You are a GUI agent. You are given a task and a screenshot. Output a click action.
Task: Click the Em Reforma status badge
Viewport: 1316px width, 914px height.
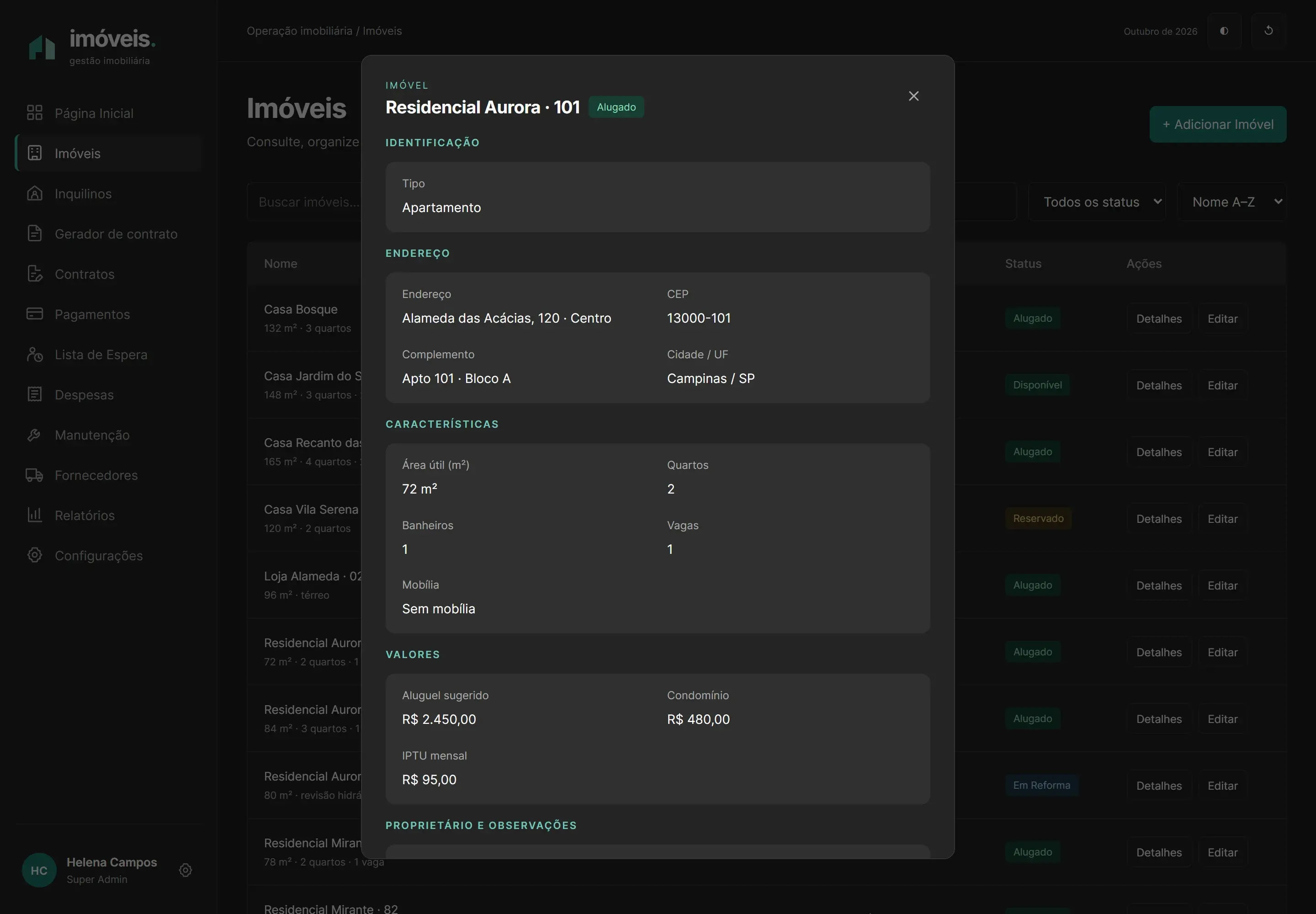1042,785
